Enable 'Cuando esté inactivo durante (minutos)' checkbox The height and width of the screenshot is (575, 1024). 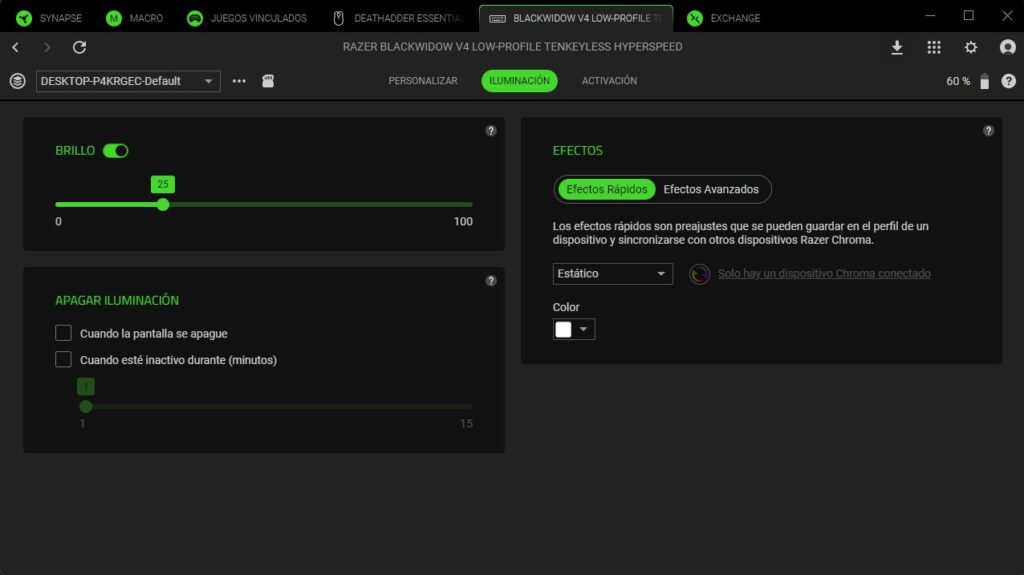click(64, 360)
